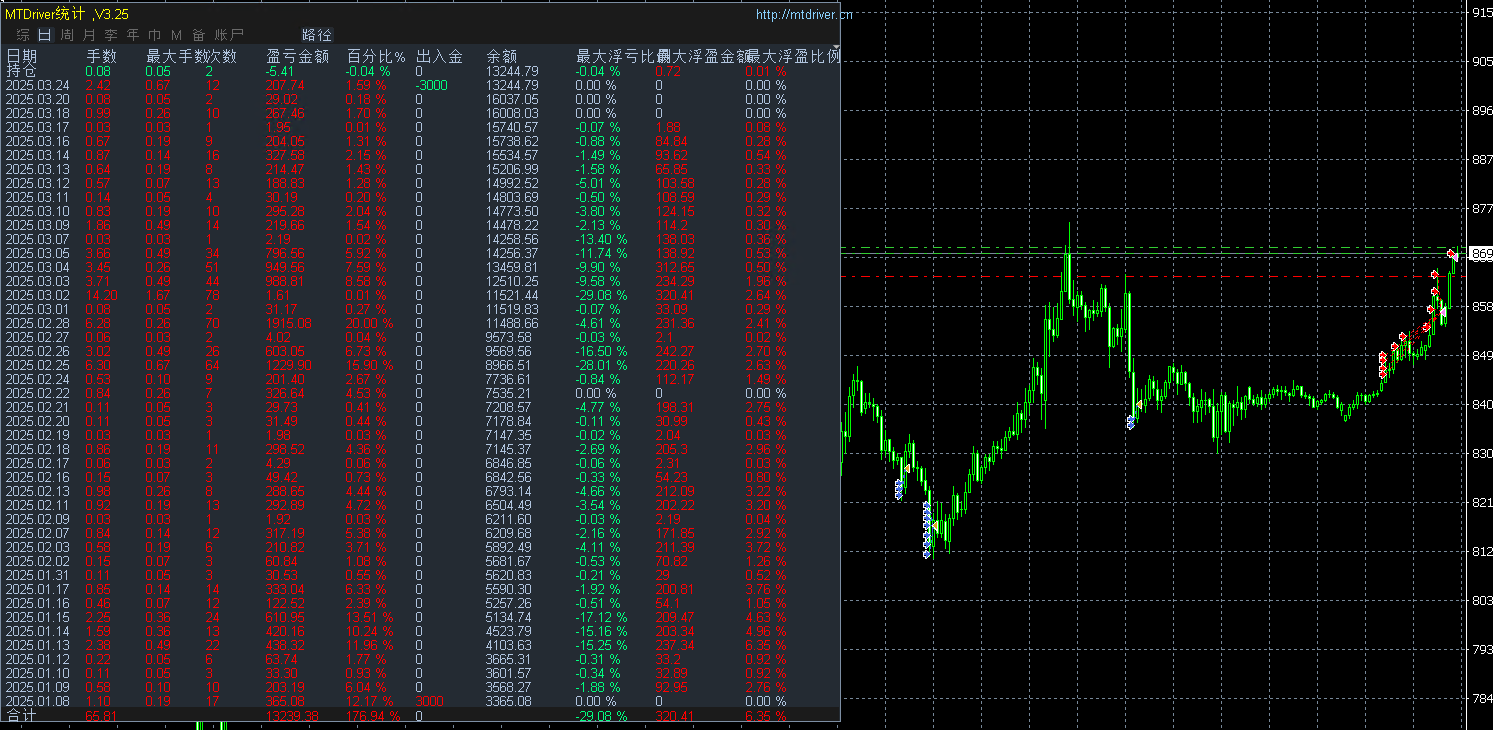Click the 2025.03.02 date row

(37, 295)
